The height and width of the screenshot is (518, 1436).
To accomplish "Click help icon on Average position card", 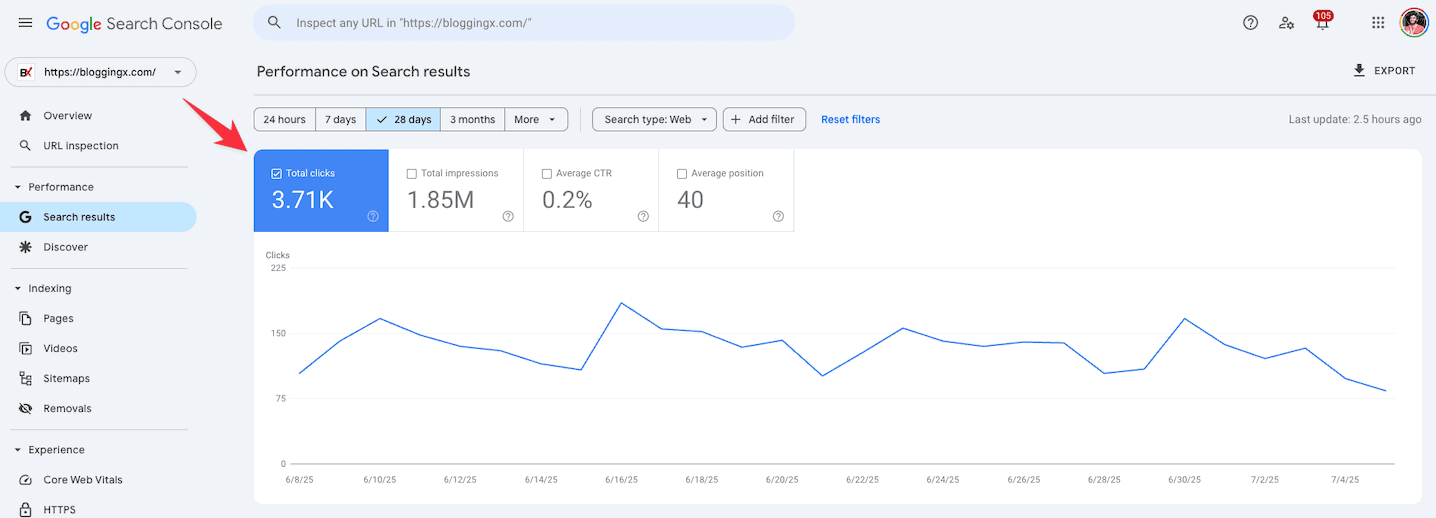I will pyautogui.click(x=778, y=216).
